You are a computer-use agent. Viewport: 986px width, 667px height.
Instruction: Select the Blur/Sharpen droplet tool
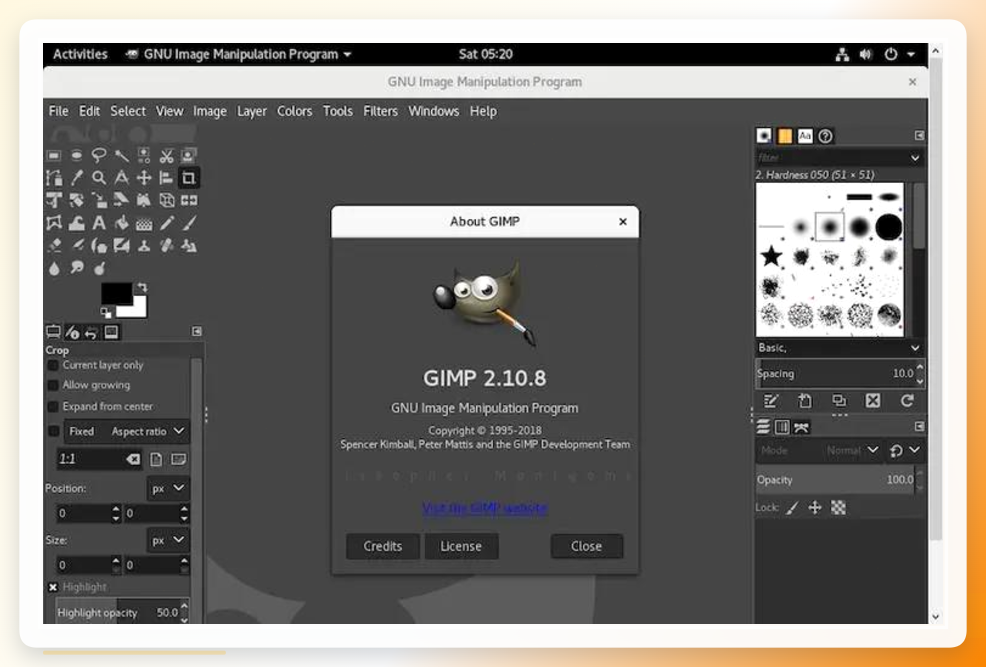[54, 268]
